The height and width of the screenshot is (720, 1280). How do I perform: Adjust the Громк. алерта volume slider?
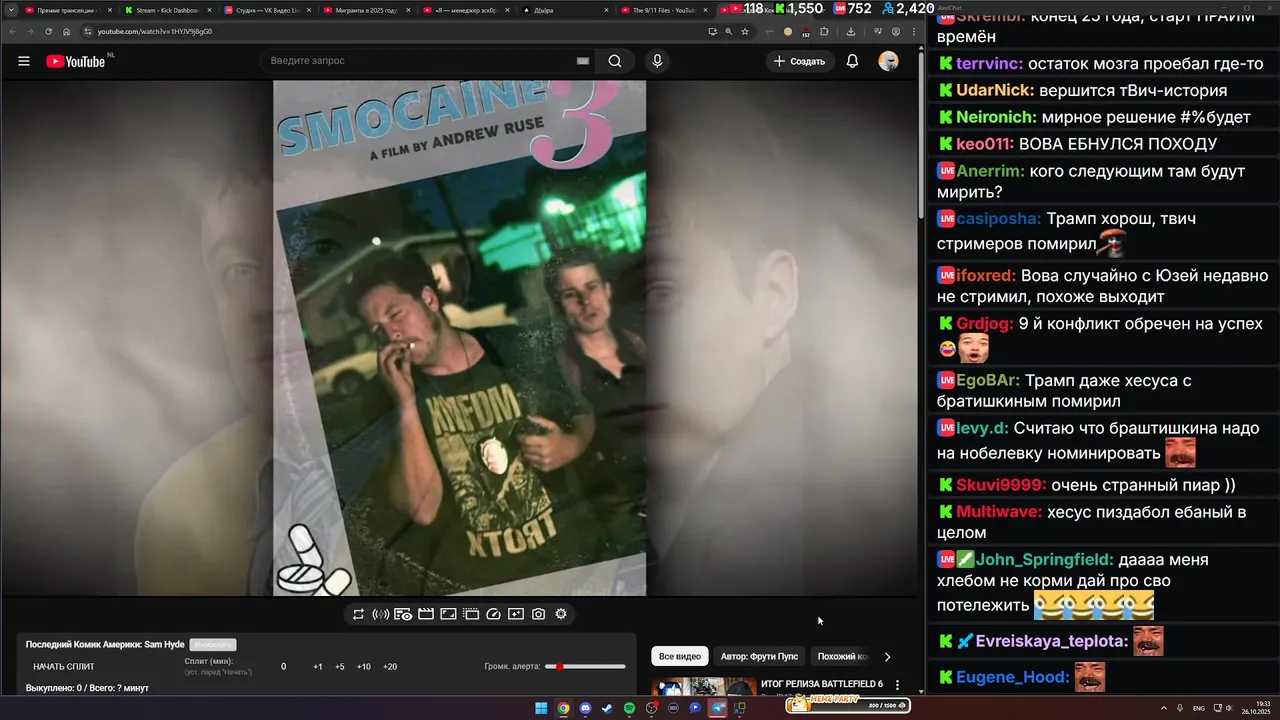(x=585, y=666)
